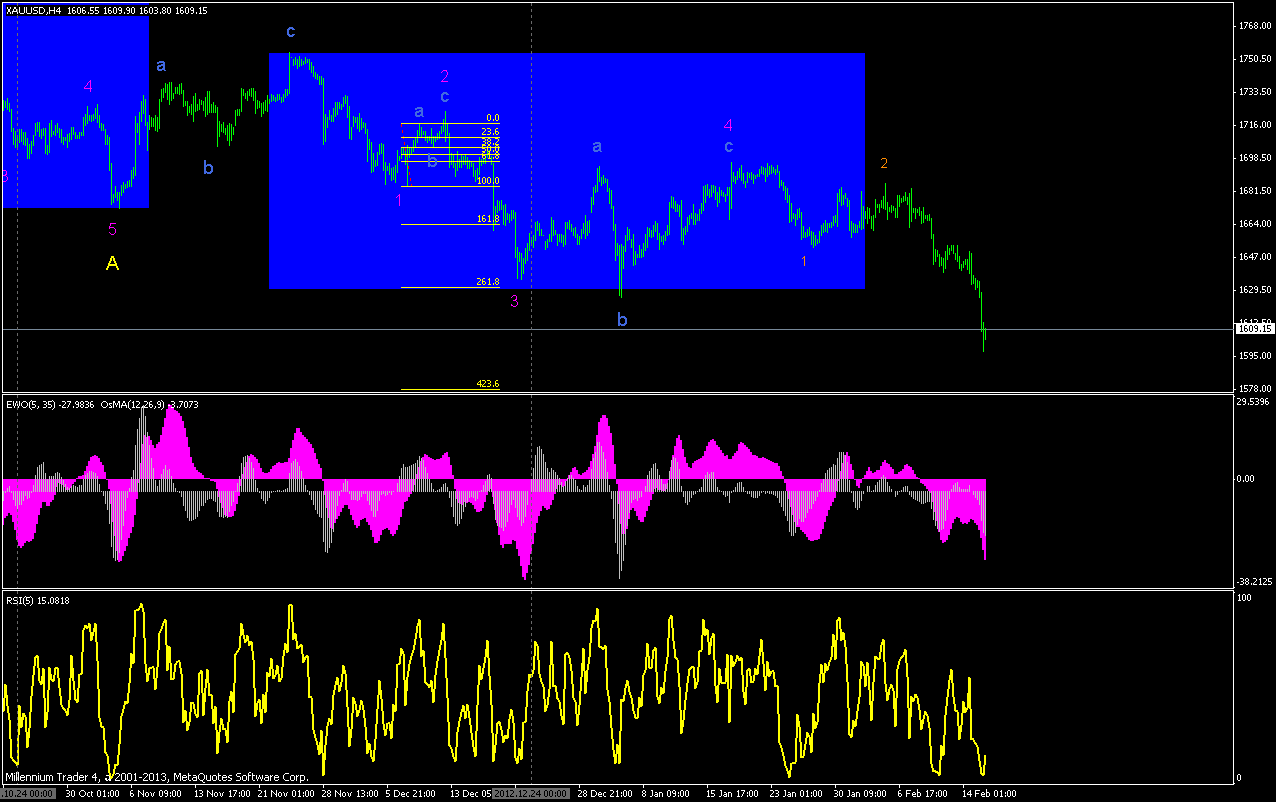Click price axis value 1698.50
Image resolution: width=1276 pixels, height=802 pixels.
pyautogui.click(x=1254, y=158)
